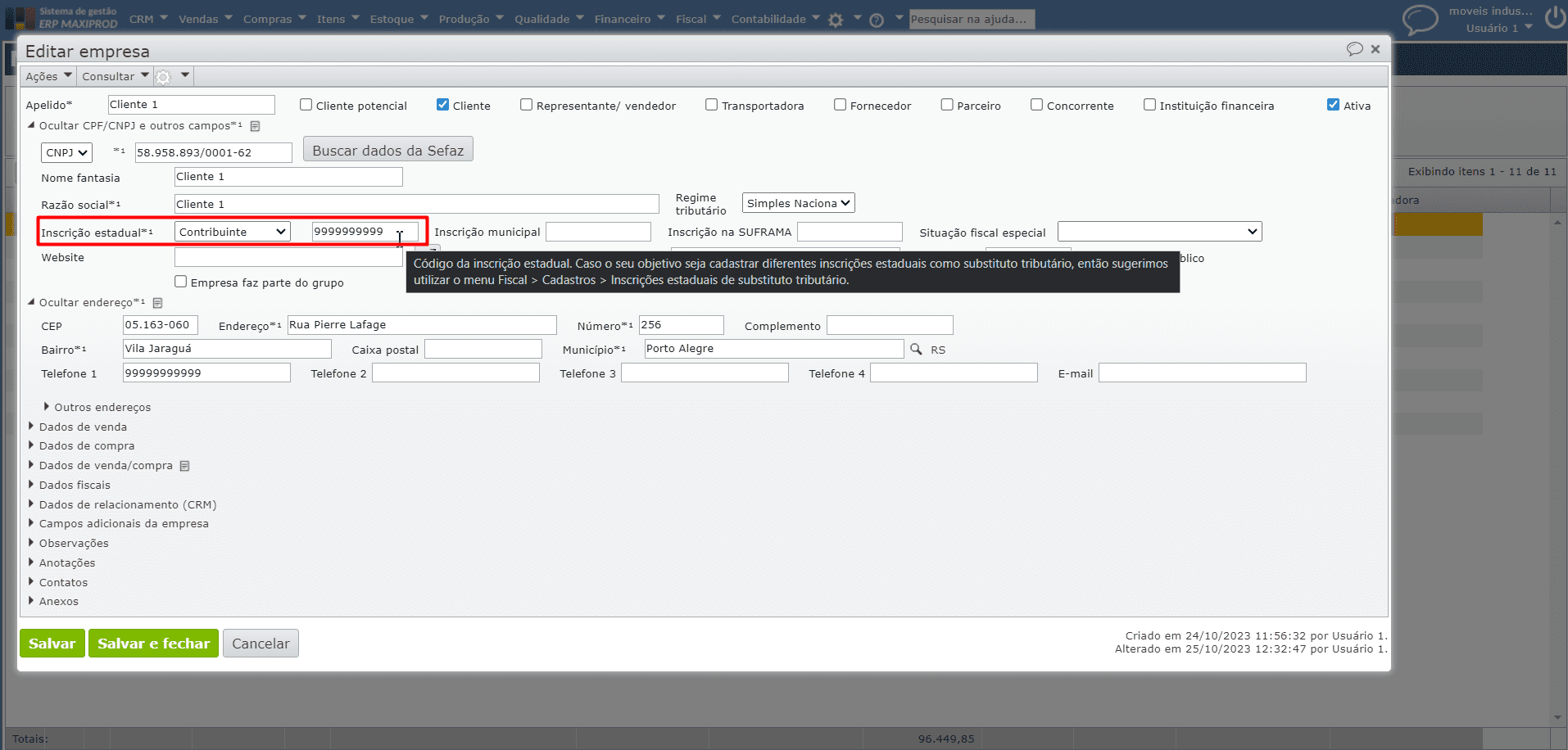Open the Contribuinte dropdown
This screenshot has height=750, width=1568.
click(233, 232)
